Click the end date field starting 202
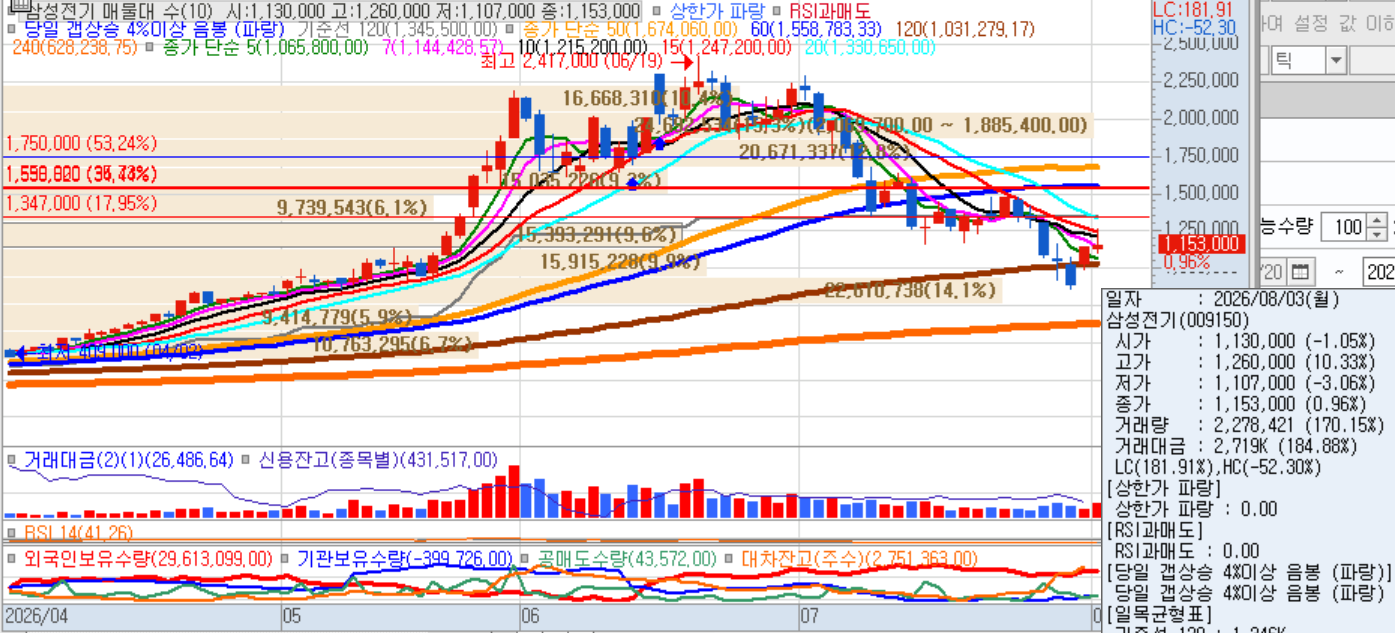1395x633 pixels. pos(1379,271)
